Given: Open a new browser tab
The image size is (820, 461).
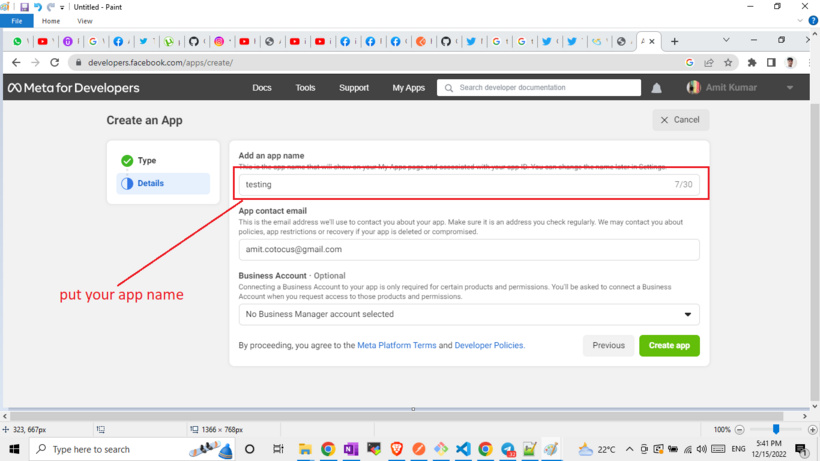Looking at the screenshot, I should tap(674, 41).
